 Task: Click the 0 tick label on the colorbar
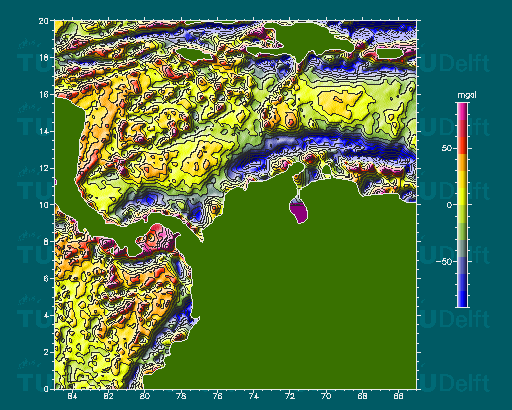449,205
